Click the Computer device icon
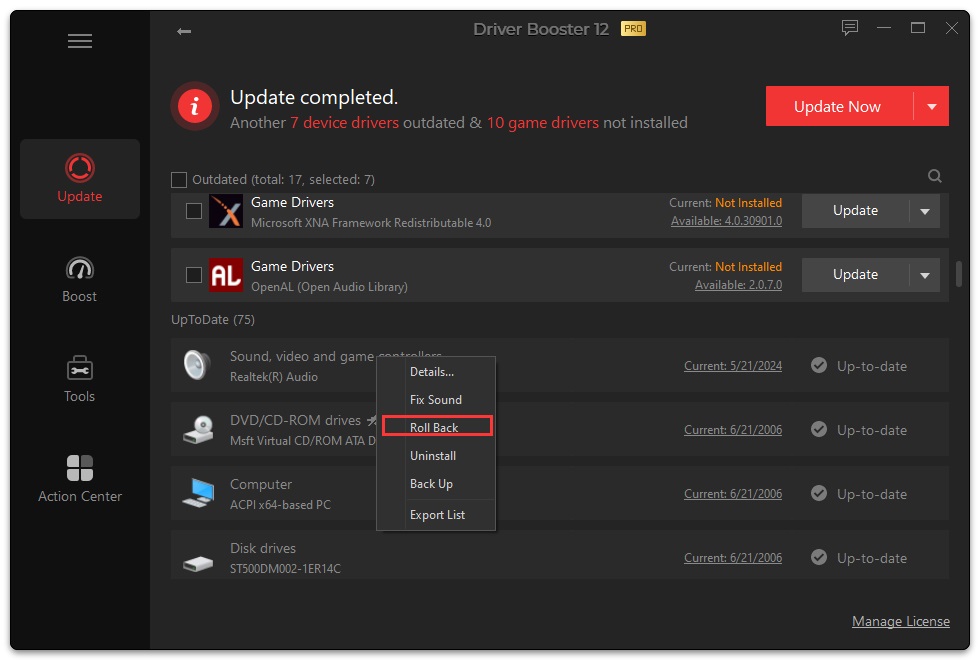The height and width of the screenshot is (660, 980). point(199,493)
